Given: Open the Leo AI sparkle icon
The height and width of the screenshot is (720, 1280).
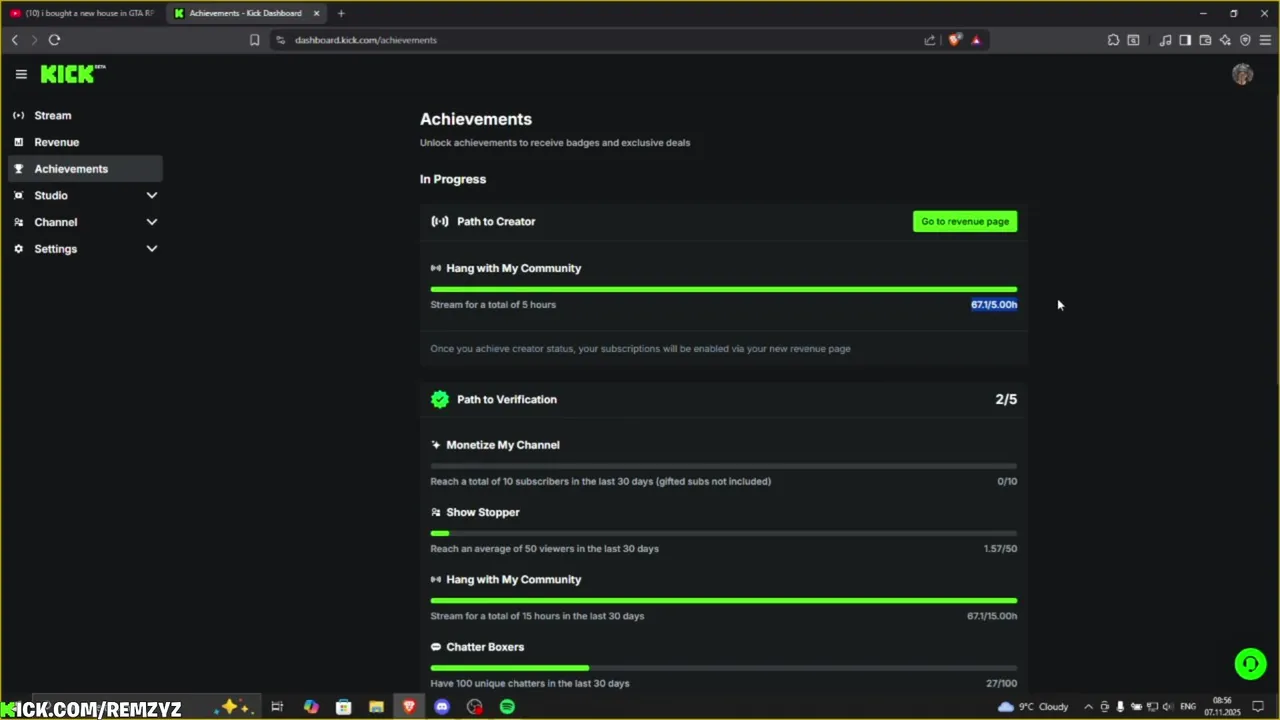Looking at the screenshot, I should [1225, 40].
